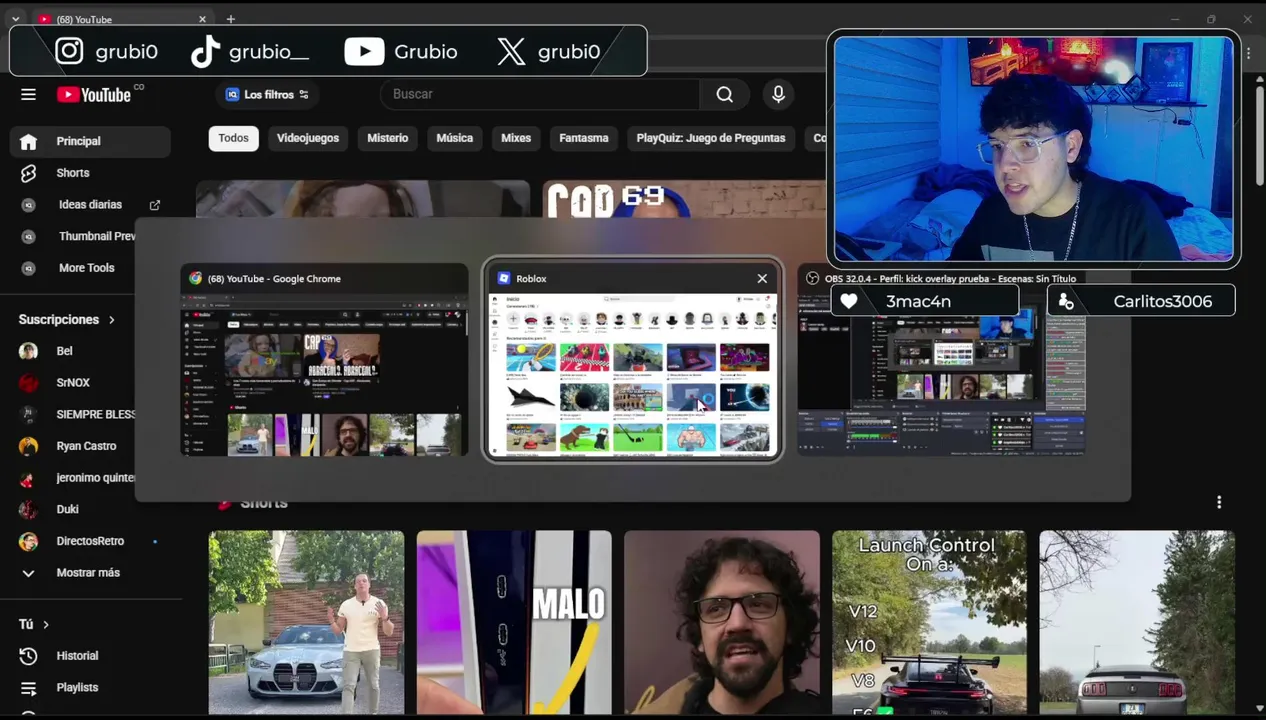This screenshot has height=720, width=1266.
Task: Click the heart icon beside 3mac4n
Action: point(849,301)
